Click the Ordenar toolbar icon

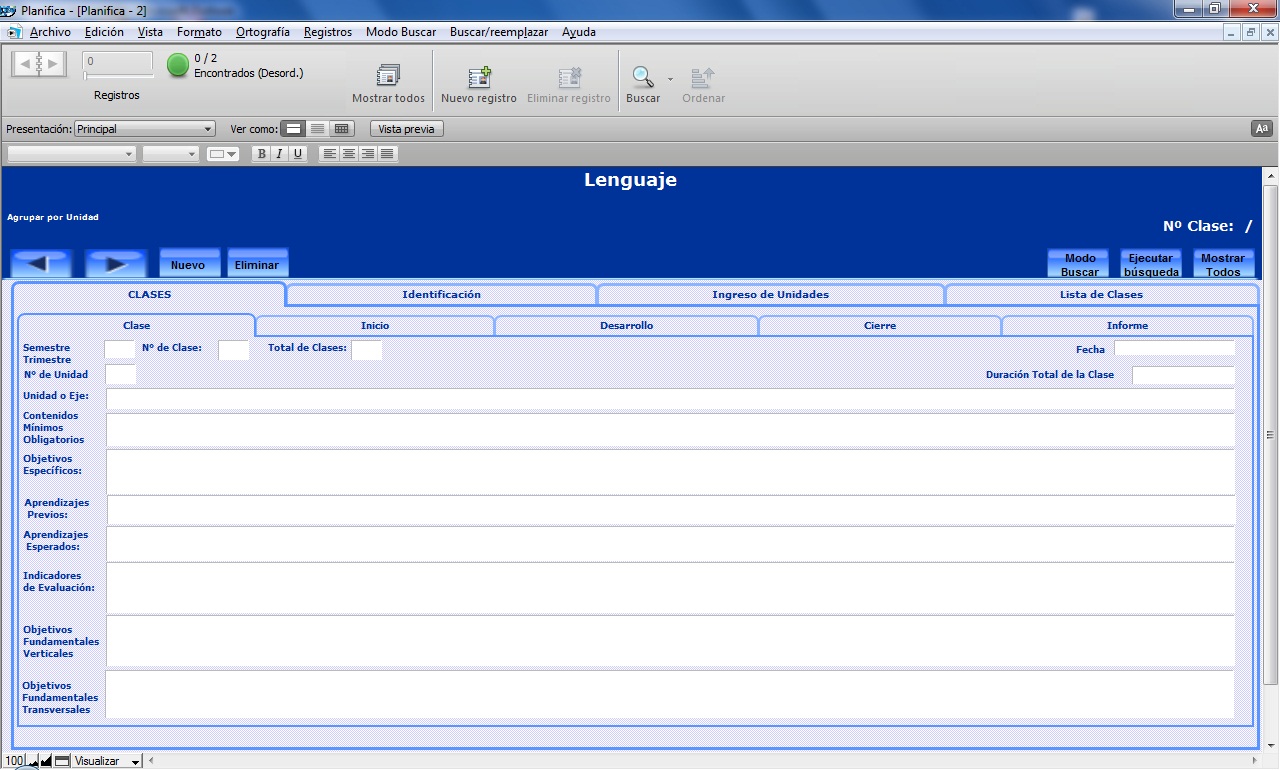(x=703, y=76)
